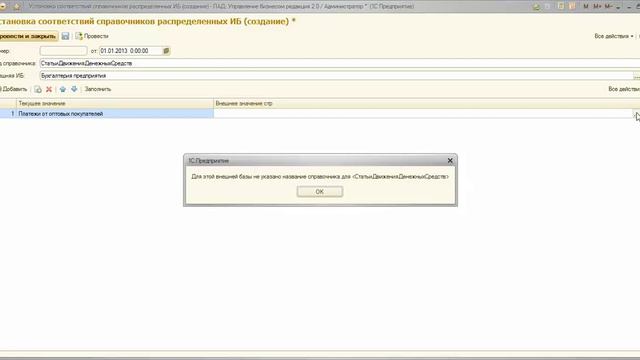The image size is (640, 360).
Task: Click the document number input field
Action: [63, 51]
